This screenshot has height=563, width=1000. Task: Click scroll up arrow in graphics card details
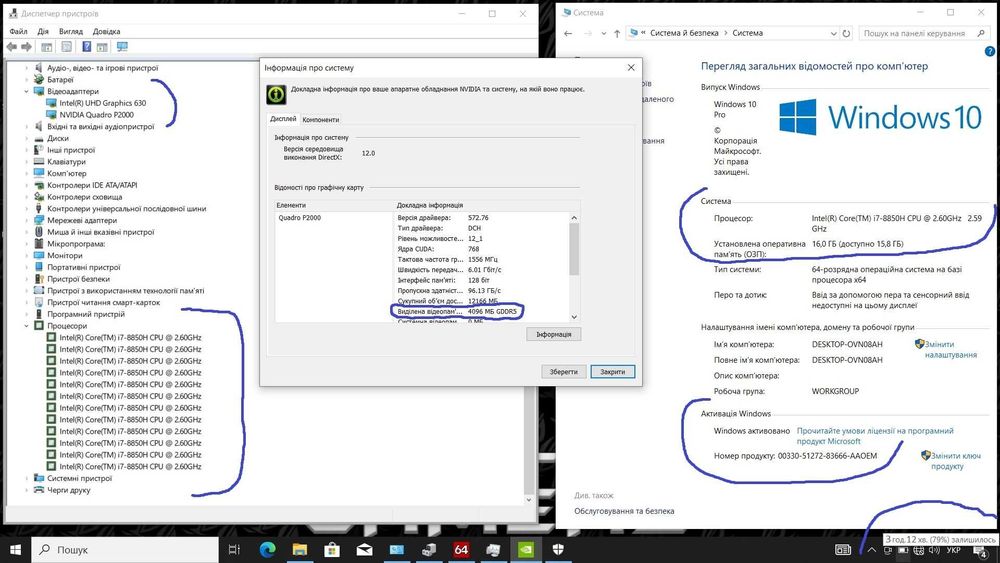coord(574,218)
